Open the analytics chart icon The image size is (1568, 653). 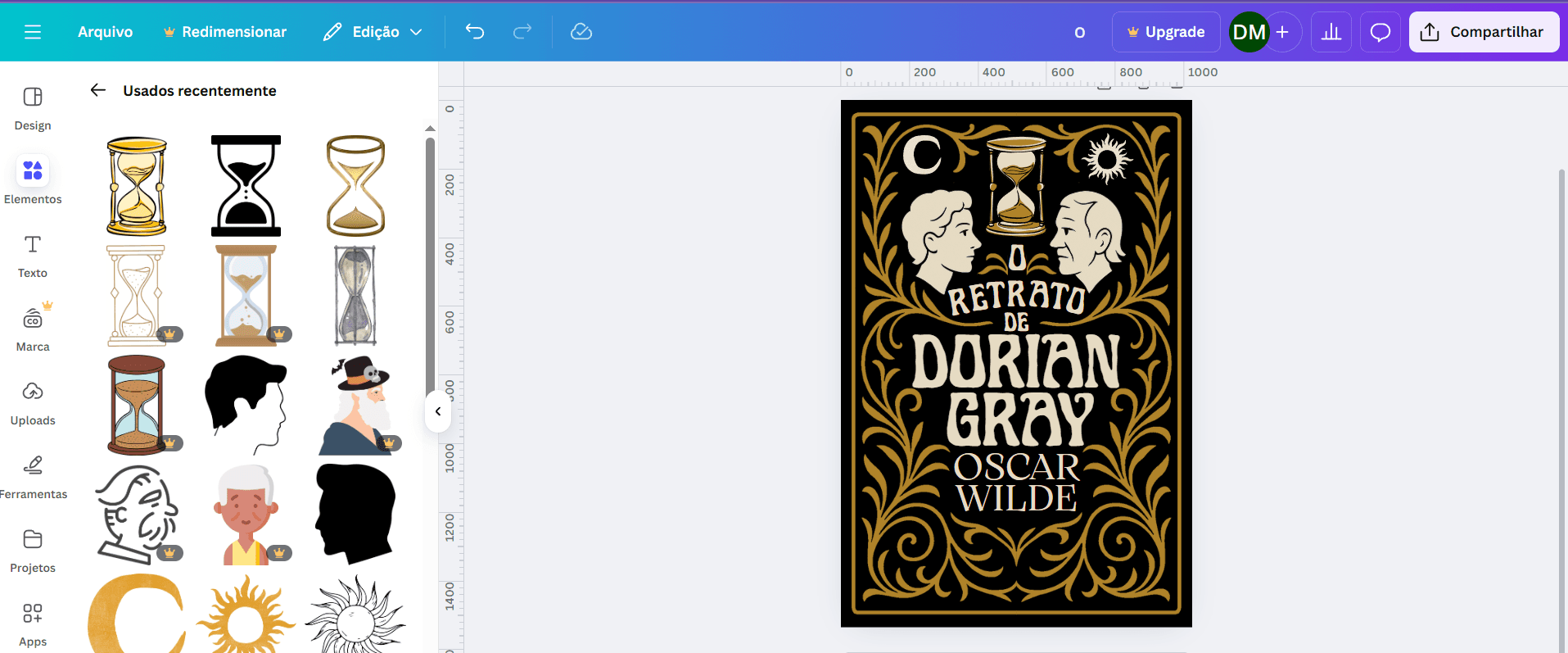(1331, 32)
